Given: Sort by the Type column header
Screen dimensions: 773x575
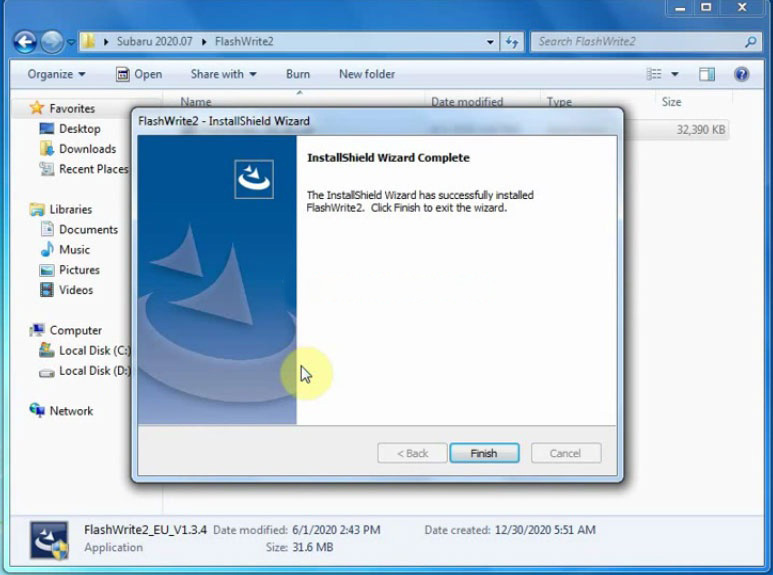Looking at the screenshot, I should 559,102.
